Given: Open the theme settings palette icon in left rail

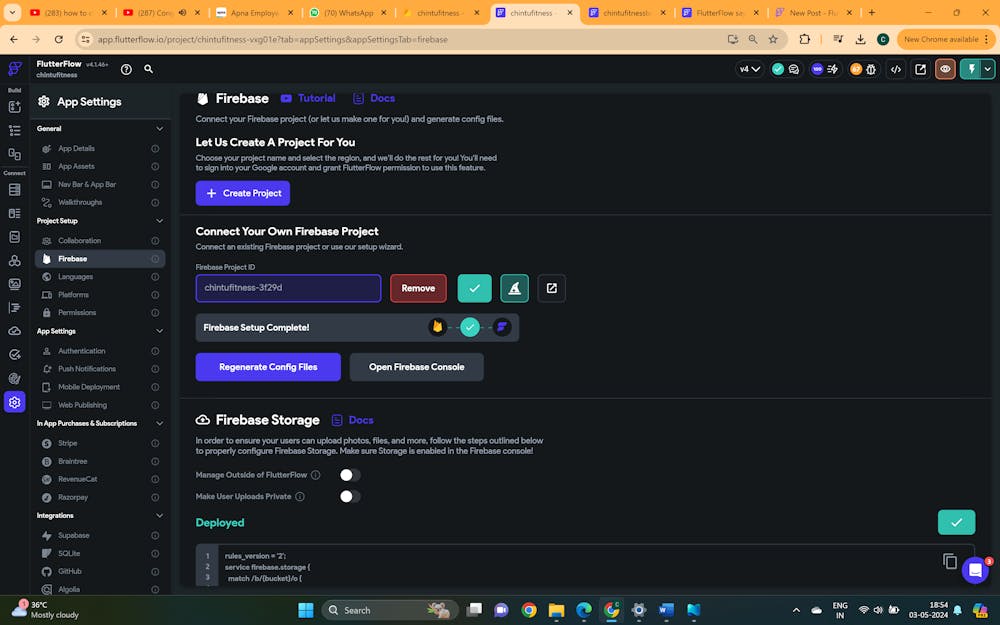Looking at the screenshot, I should coord(15,378).
